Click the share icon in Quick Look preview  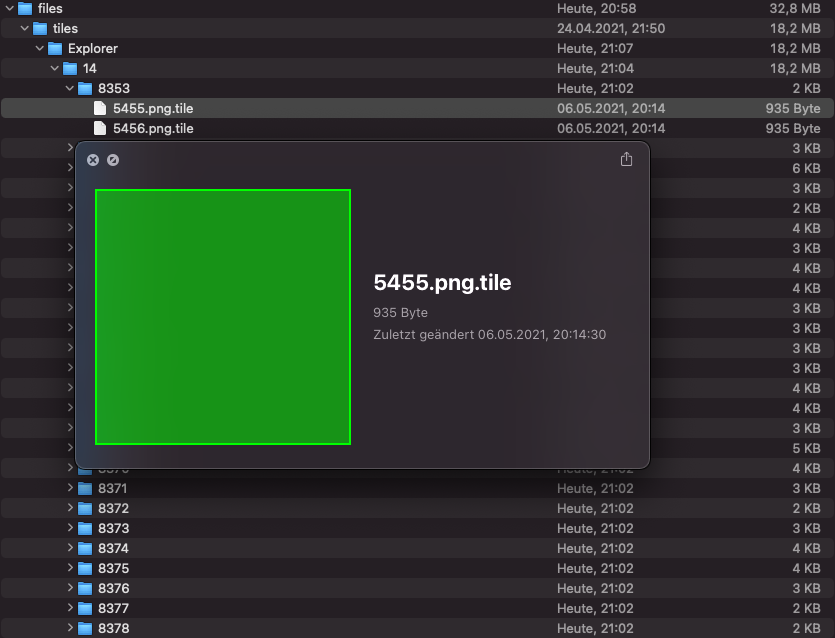point(626,160)
